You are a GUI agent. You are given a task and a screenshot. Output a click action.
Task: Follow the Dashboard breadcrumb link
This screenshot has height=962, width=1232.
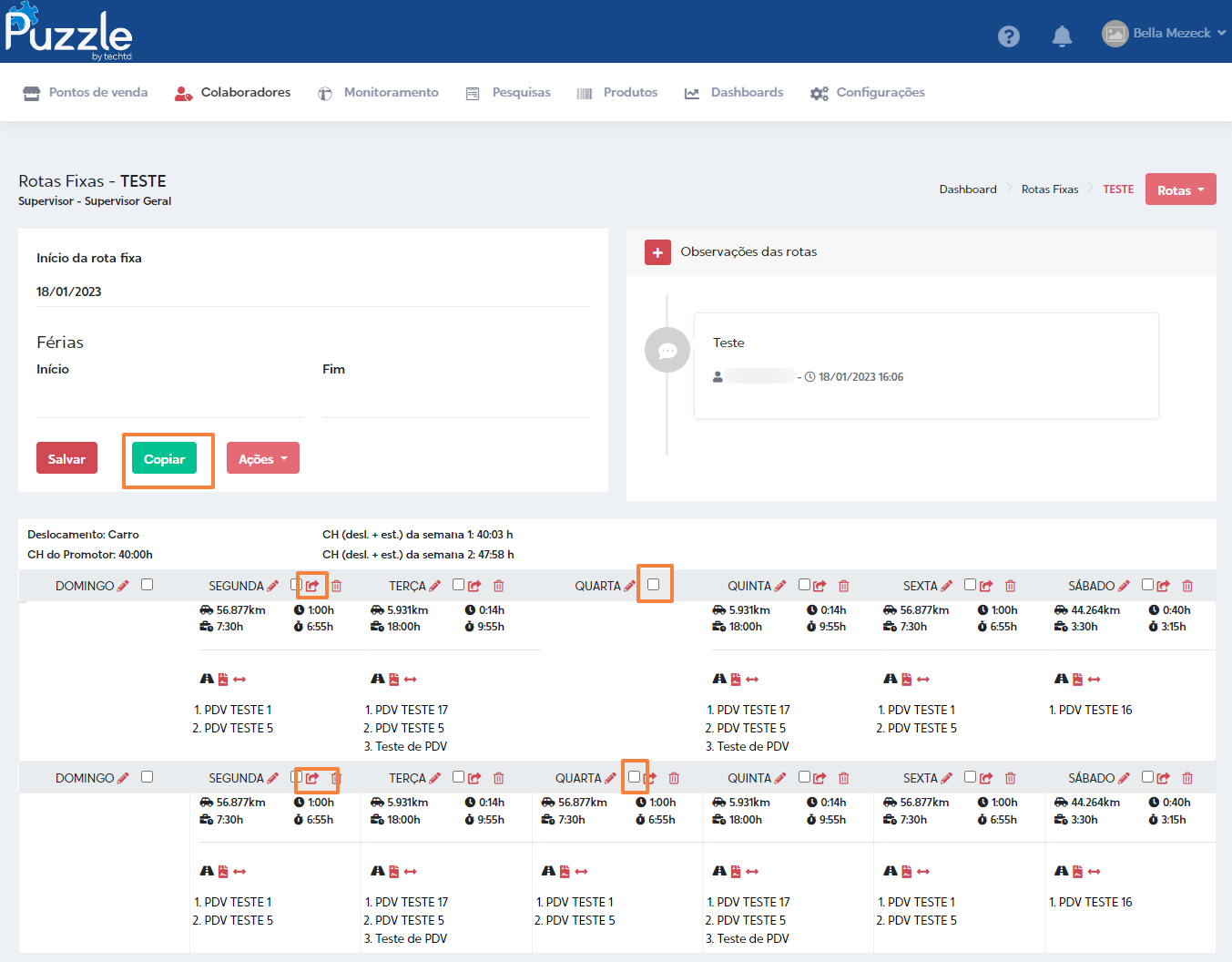coord(968,189)
